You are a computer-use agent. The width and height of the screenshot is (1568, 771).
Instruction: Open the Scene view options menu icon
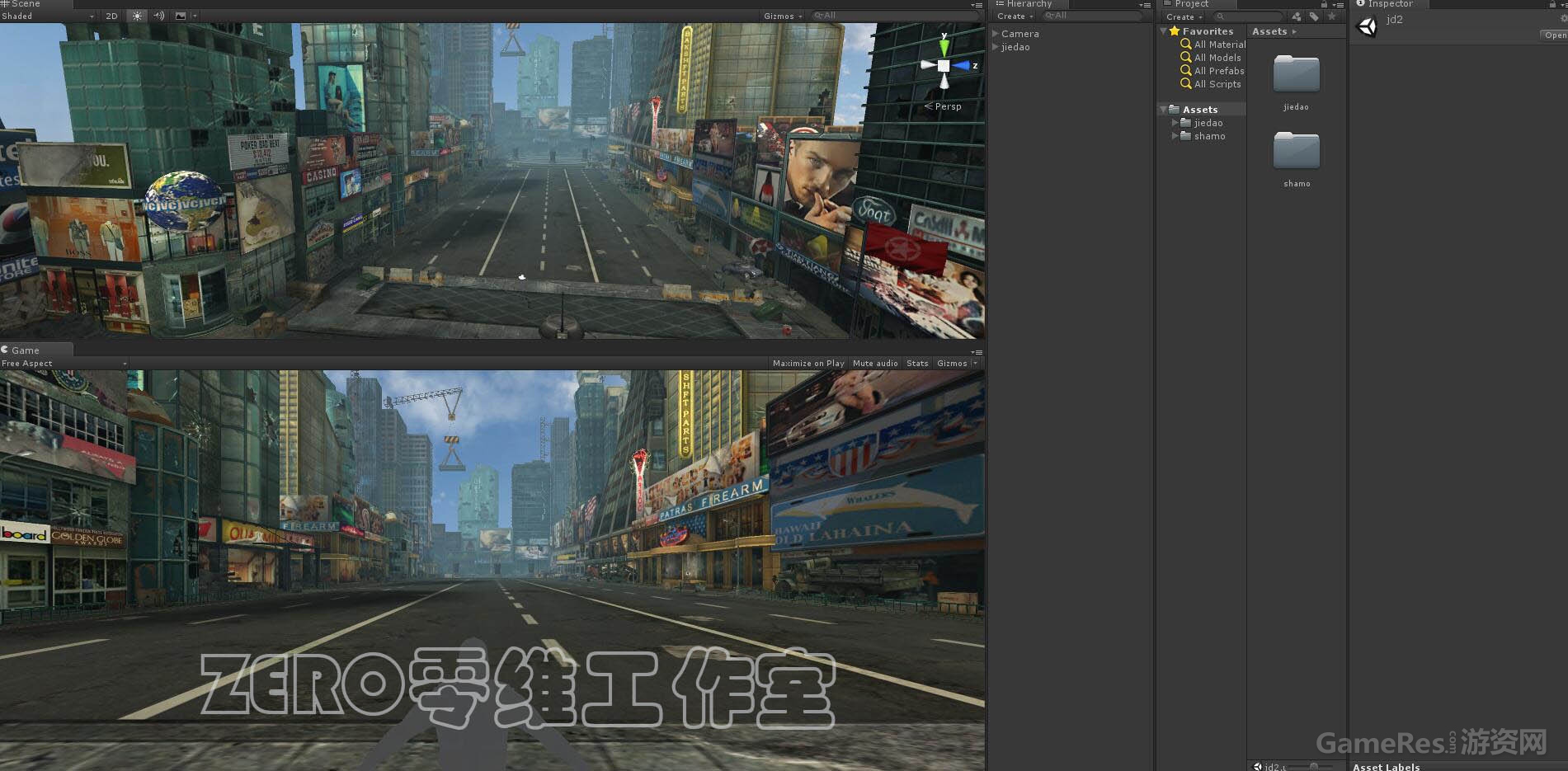[977, 5]
